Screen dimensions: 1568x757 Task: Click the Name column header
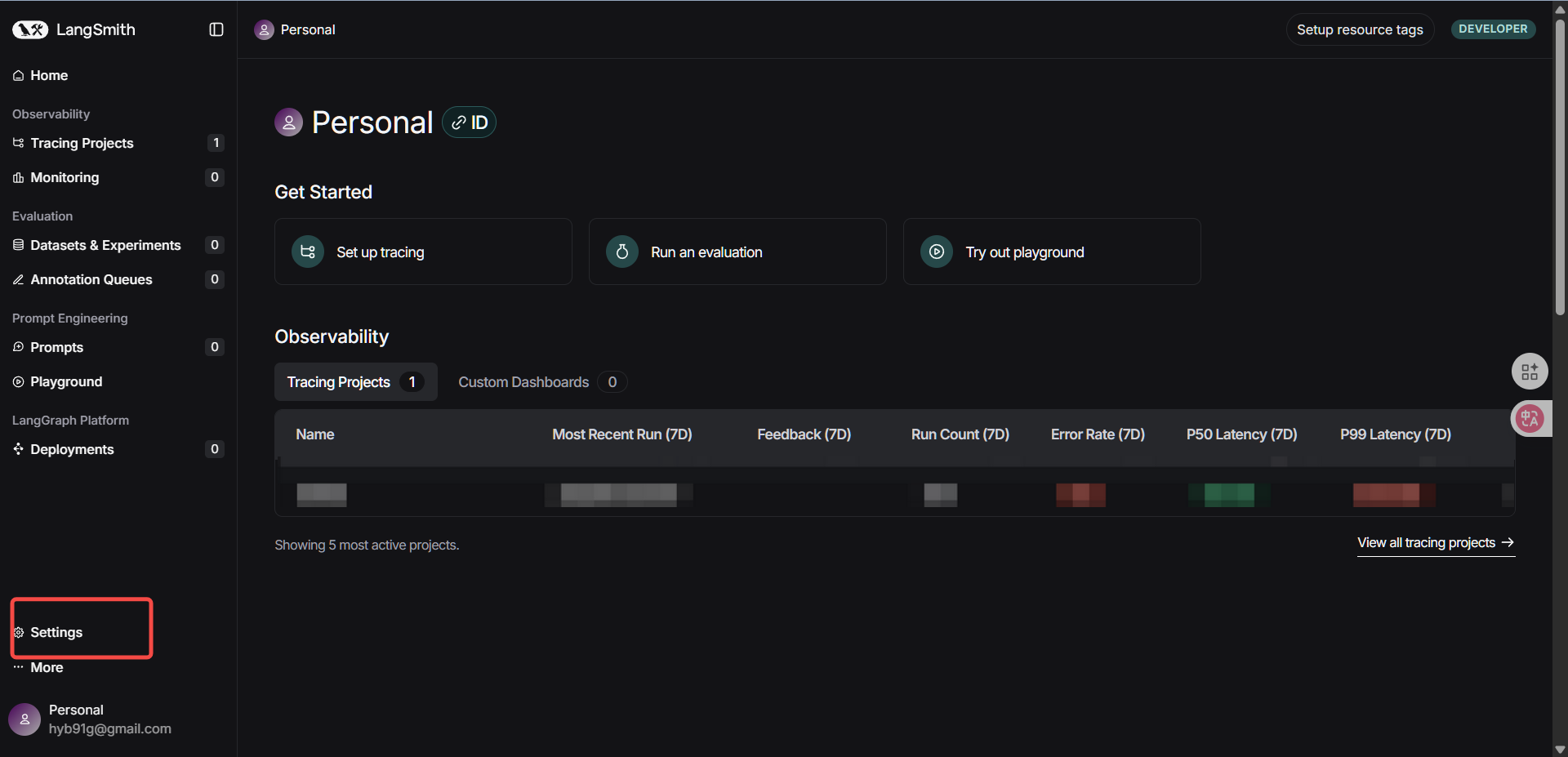pos(315,434)
